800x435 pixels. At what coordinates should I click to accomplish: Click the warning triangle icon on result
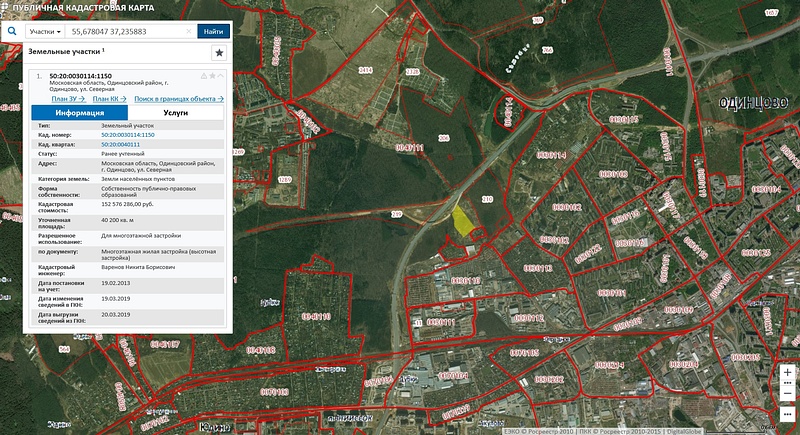click(204, 76)
